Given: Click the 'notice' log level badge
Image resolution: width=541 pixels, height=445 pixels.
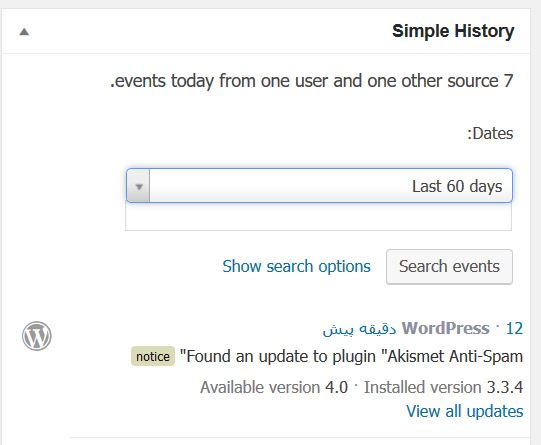Looking at the screenshot, I should click(153, 356).
